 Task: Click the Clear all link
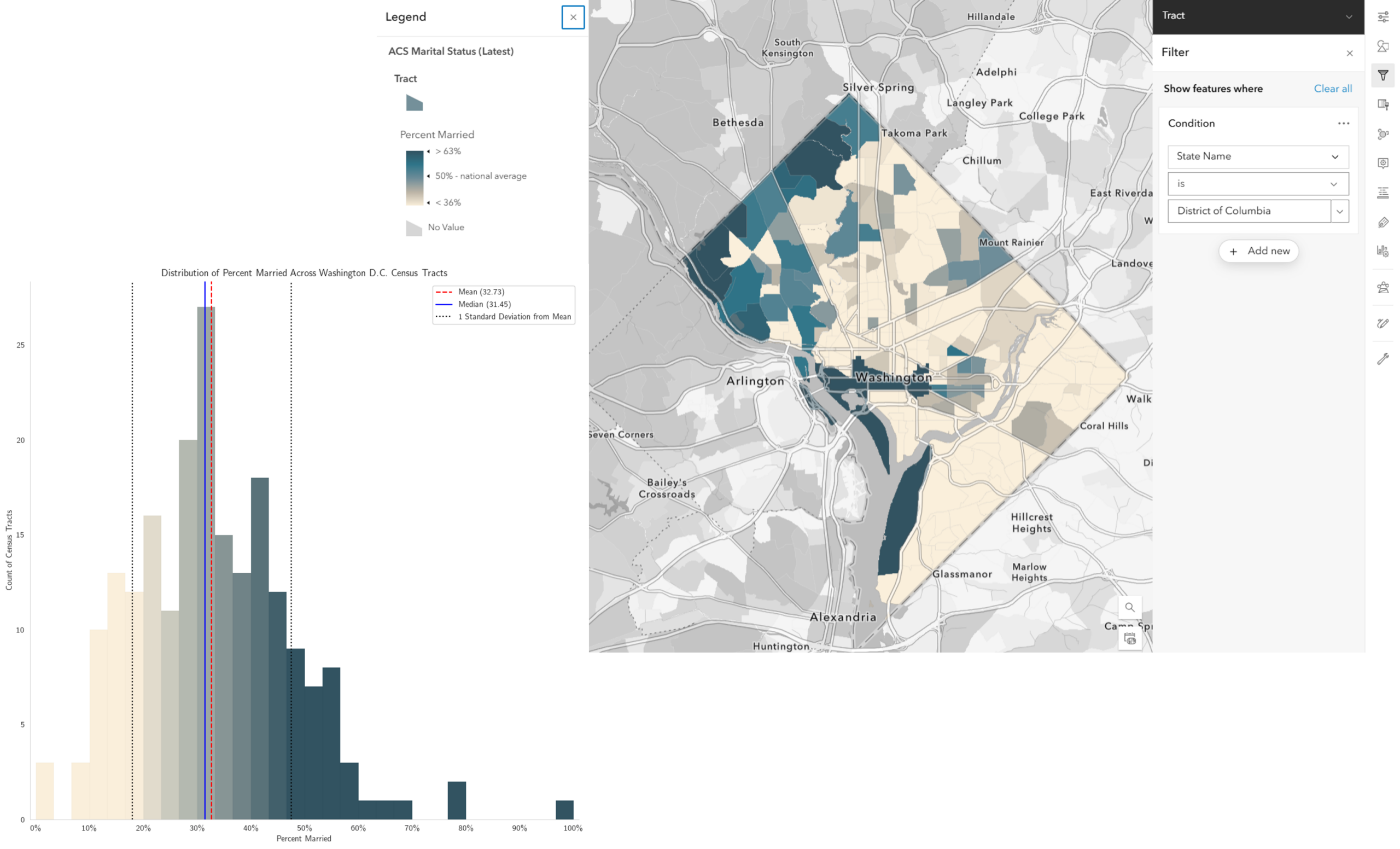pos(1332,89)
